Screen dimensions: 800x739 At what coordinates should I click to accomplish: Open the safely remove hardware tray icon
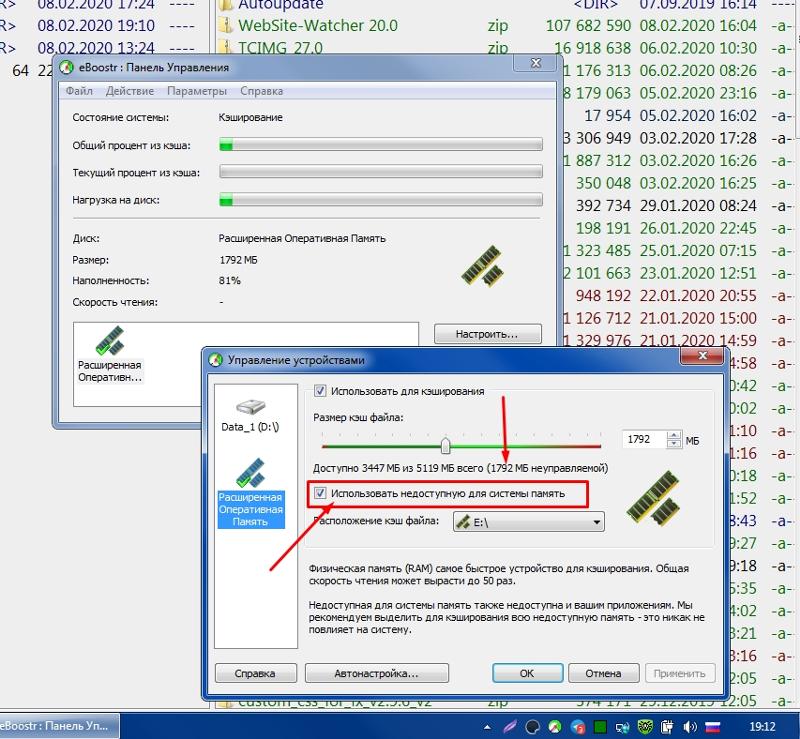pos(667,726)
